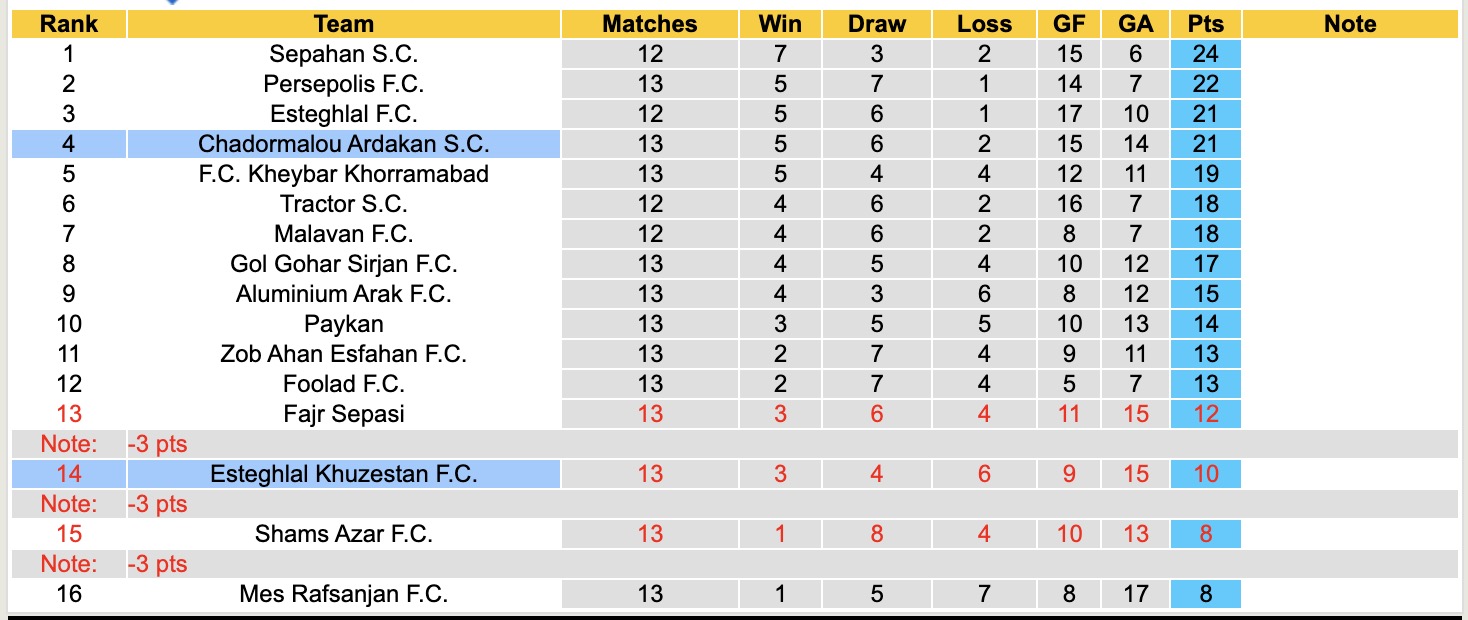
Task: Select the Note column header
Action: click(1350, 24)
